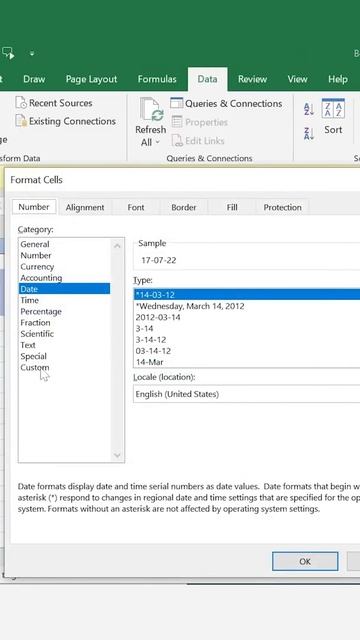
Task: Select Custom category
Action: click(64, 367)
